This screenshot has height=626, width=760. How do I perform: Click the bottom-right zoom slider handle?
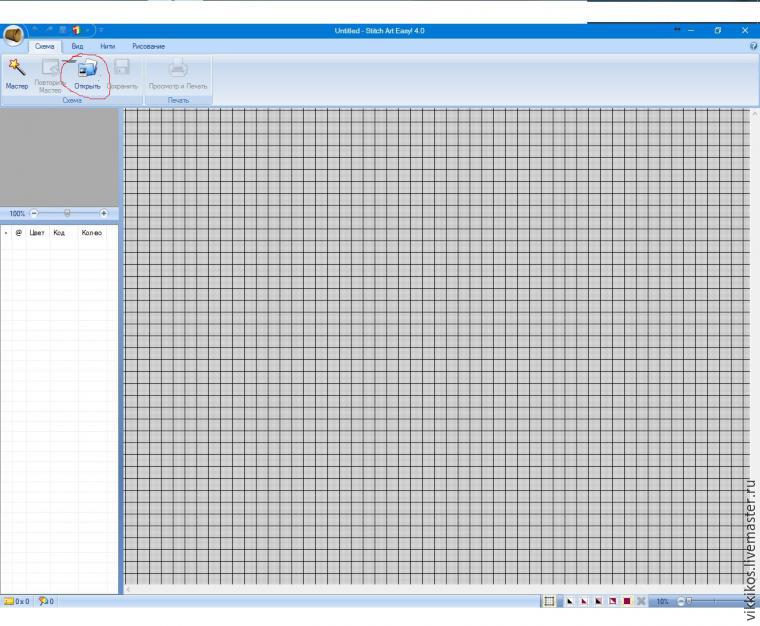point(688,601)
